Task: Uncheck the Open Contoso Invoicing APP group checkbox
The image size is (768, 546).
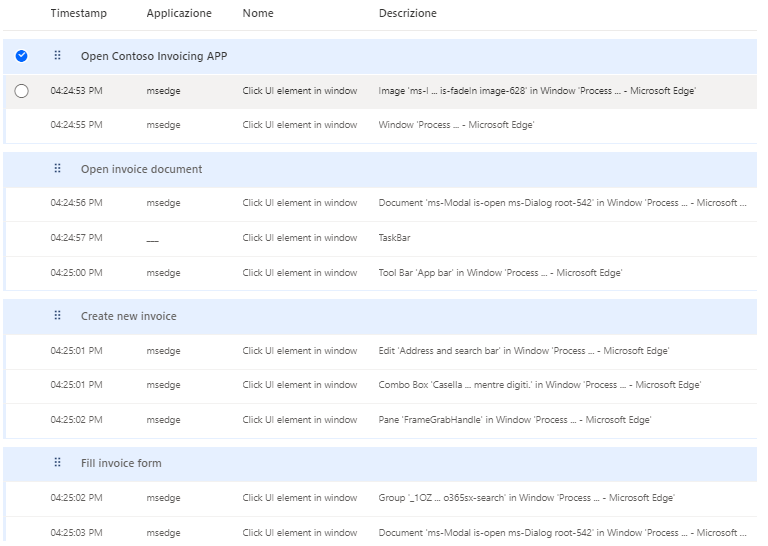Action: coord(22,56)
